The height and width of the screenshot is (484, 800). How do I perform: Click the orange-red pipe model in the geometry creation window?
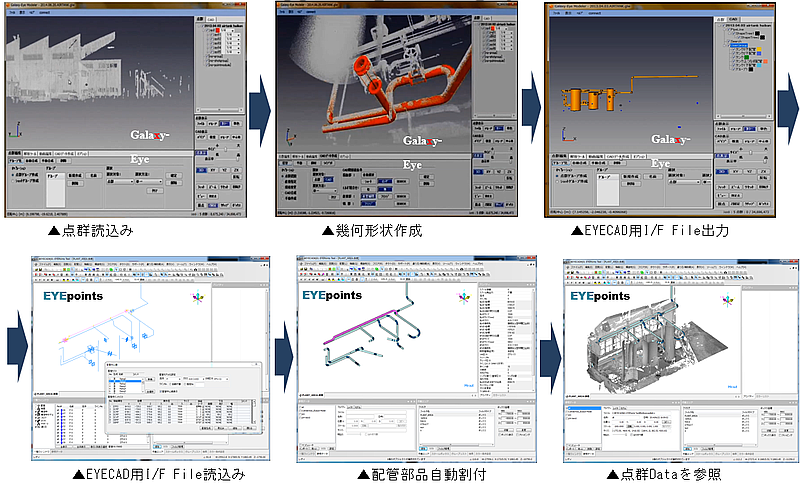coord(397,92)
